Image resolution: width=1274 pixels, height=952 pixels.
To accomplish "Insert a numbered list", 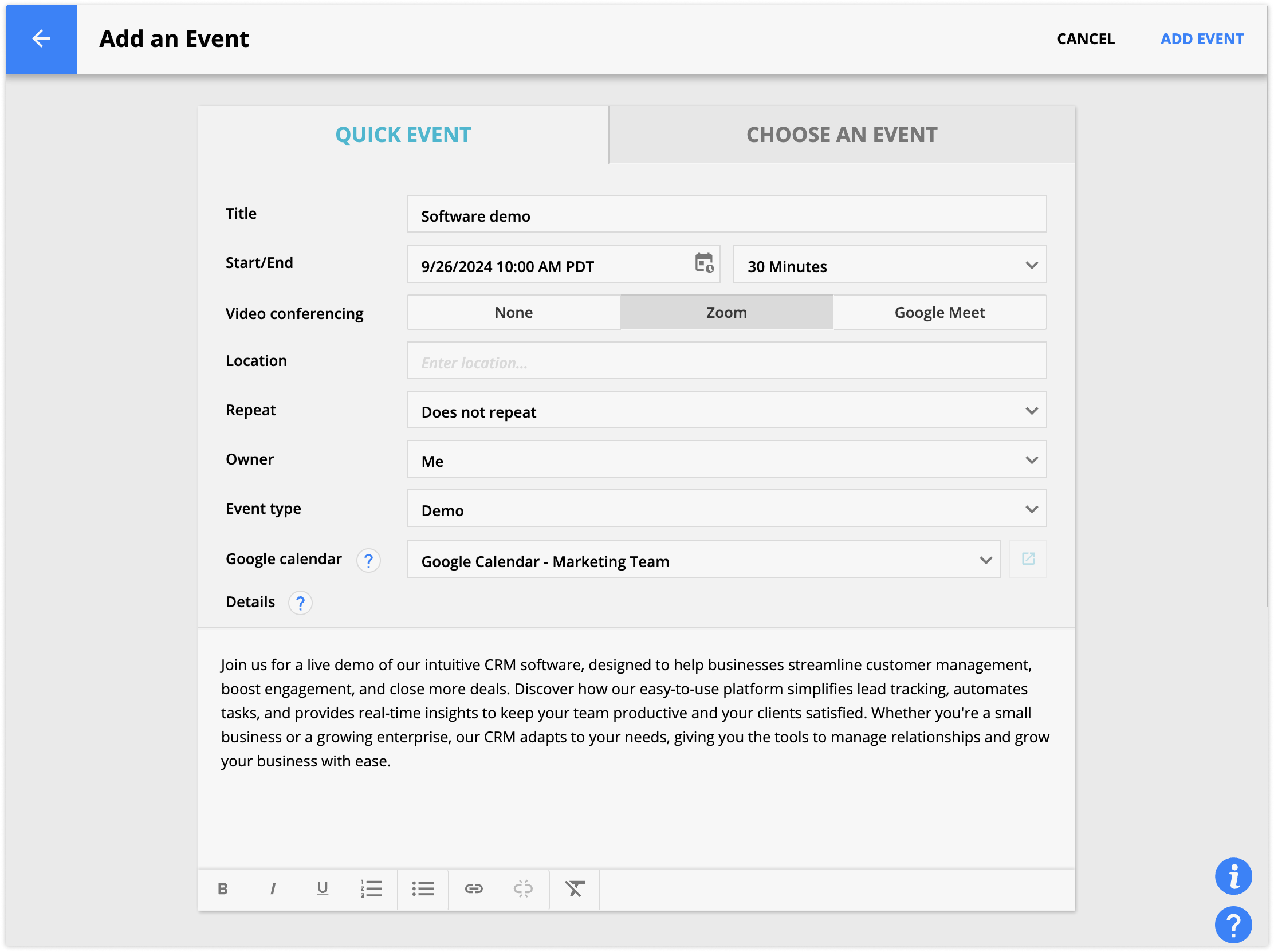I will [x=371, y=889].
